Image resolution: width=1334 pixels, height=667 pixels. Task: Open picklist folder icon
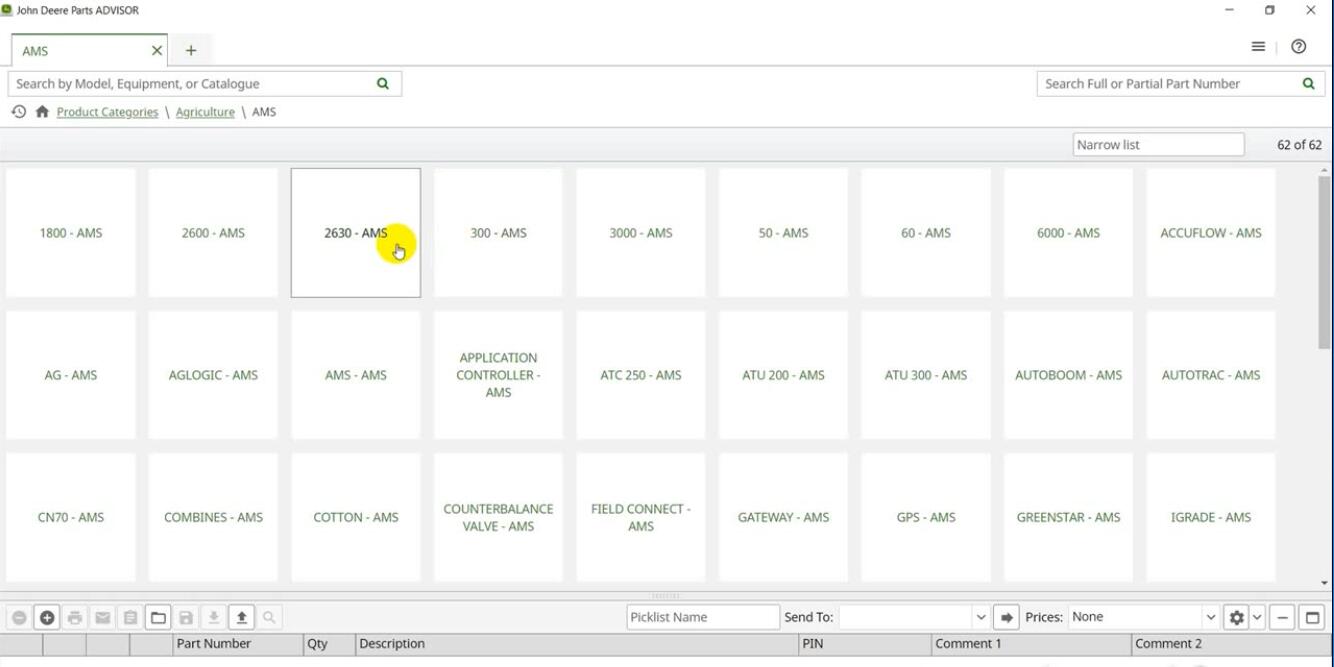click(x=158, y=618)
